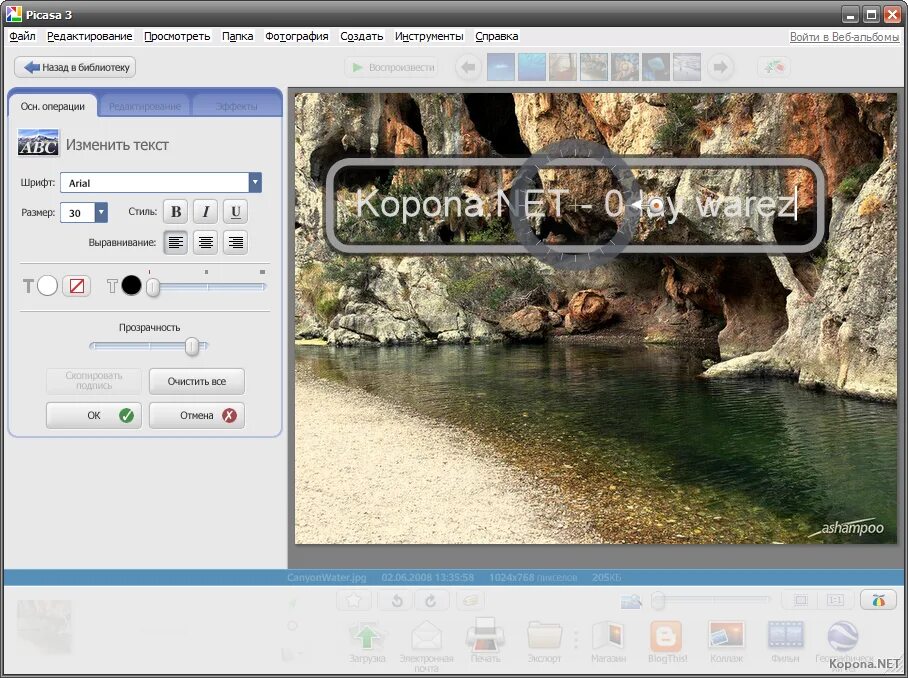This screenshot has width=908, height=678.
Task: Toggle italic text style I
Action: pyautogui.click(x=205, y=211)
